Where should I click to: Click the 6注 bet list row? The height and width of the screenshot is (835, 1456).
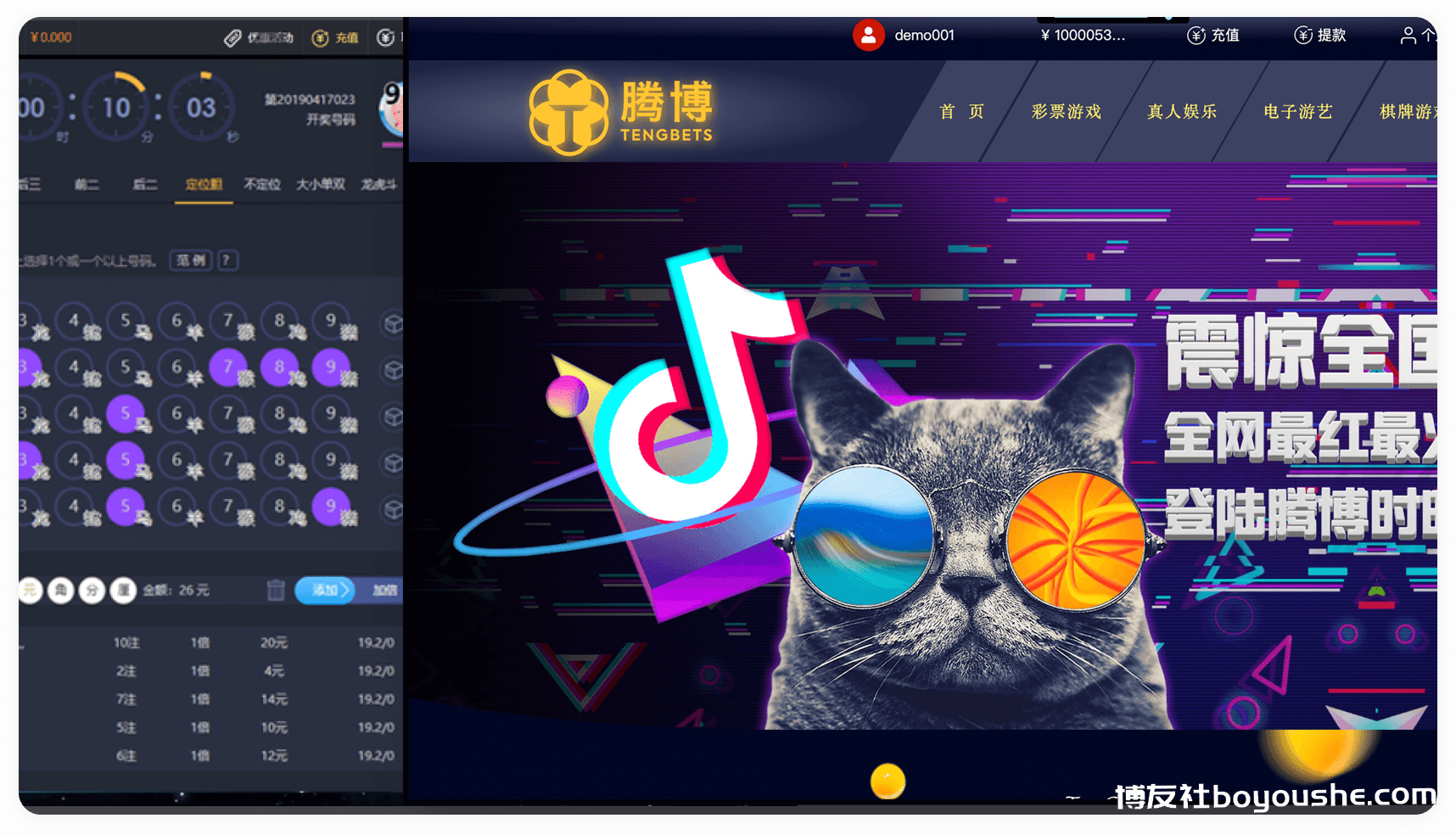[x=210, y=755]
